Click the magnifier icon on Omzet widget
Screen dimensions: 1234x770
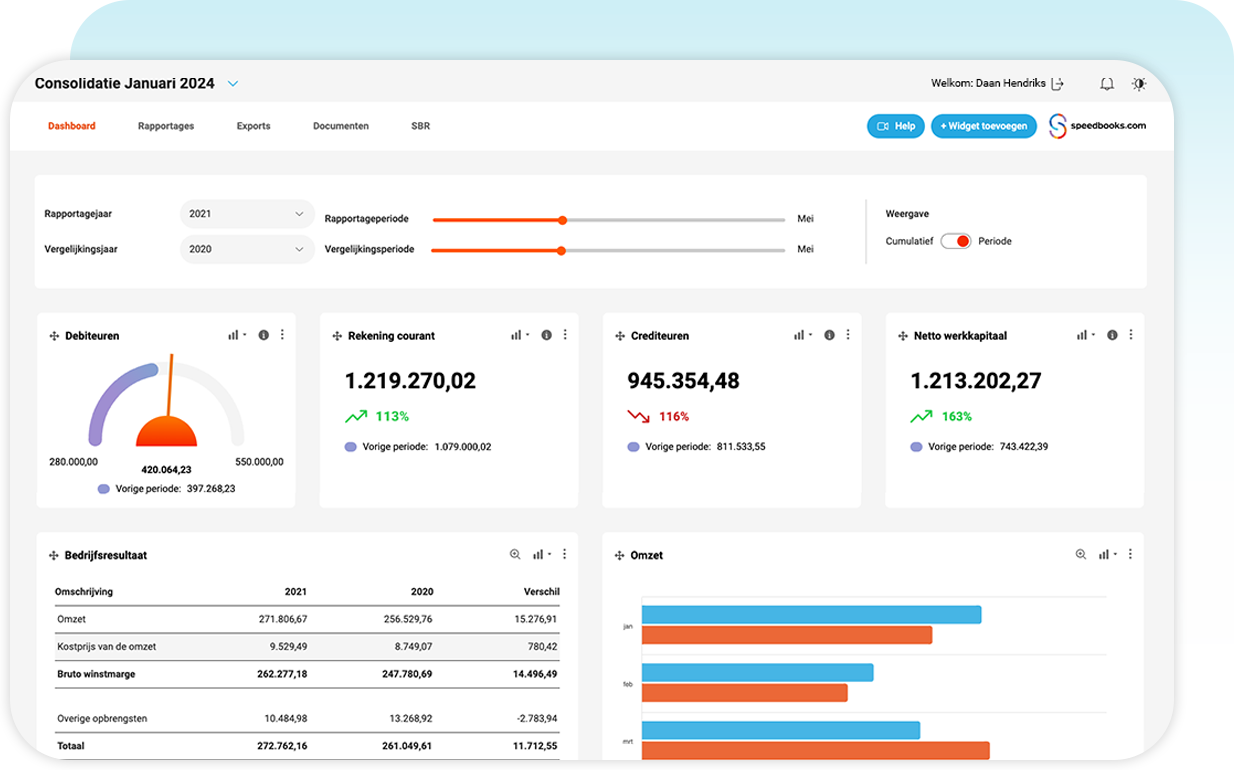[x=1081, y=554]
